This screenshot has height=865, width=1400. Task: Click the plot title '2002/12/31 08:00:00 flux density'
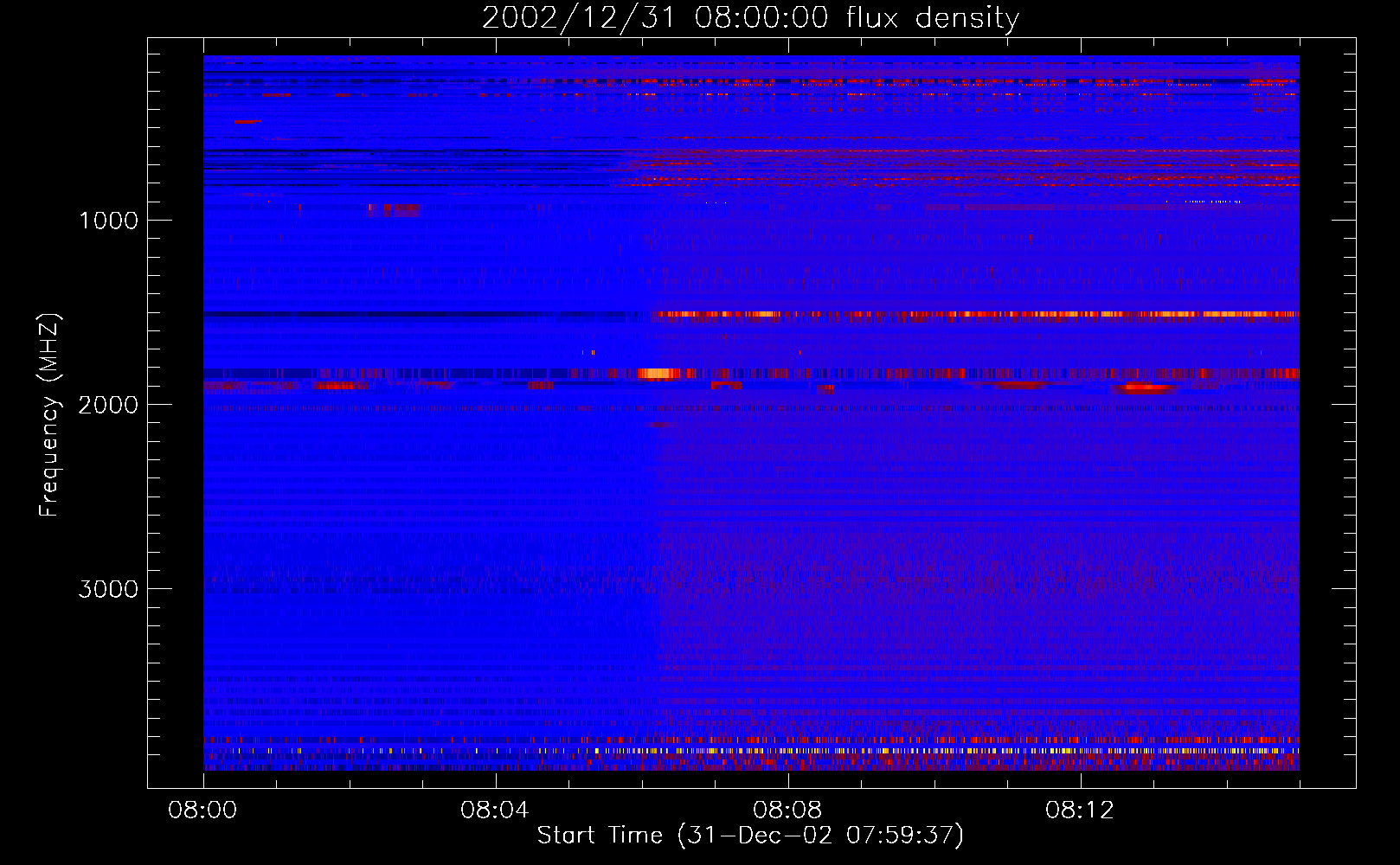(x=750, y=17)
